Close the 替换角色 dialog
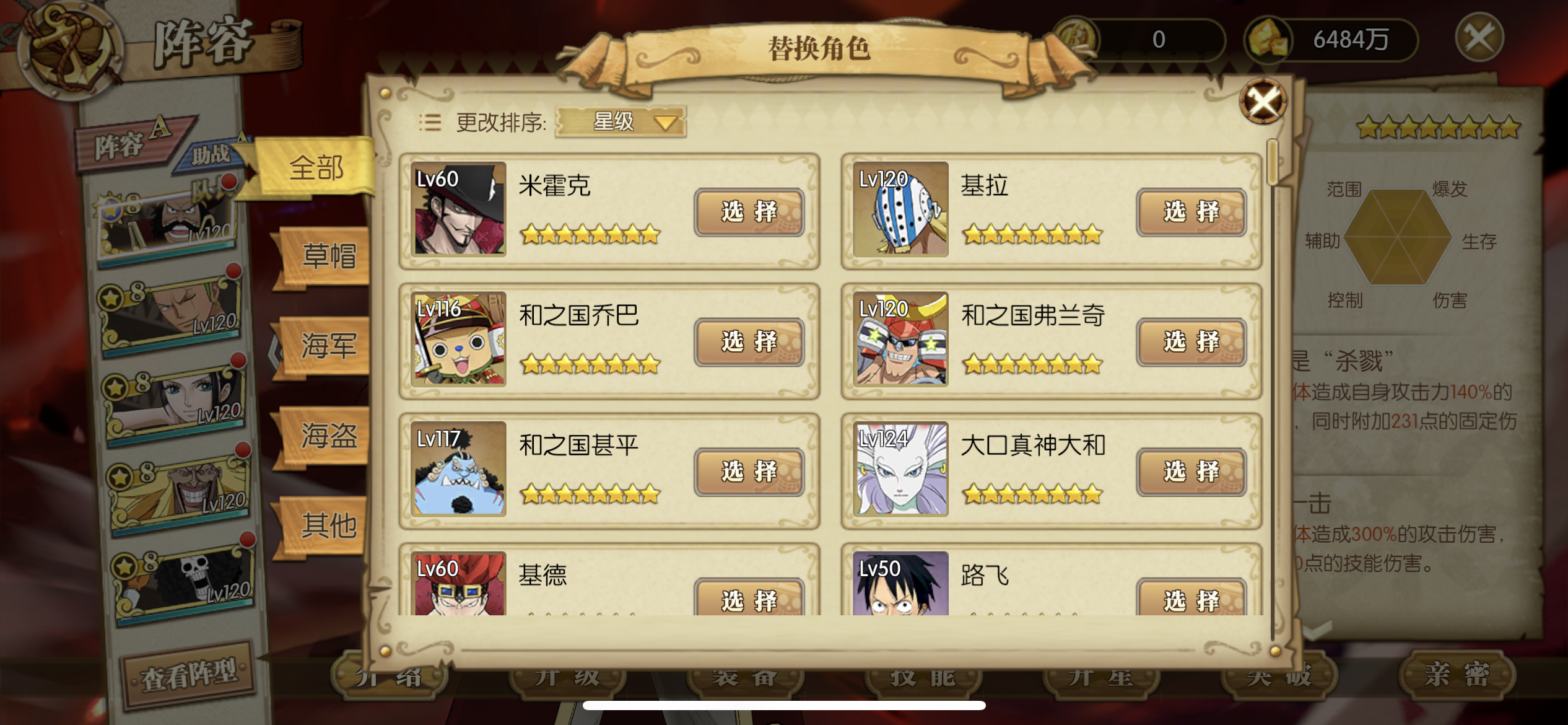Viewport: 1568px width, 725px height. (x=1263, y=101)
